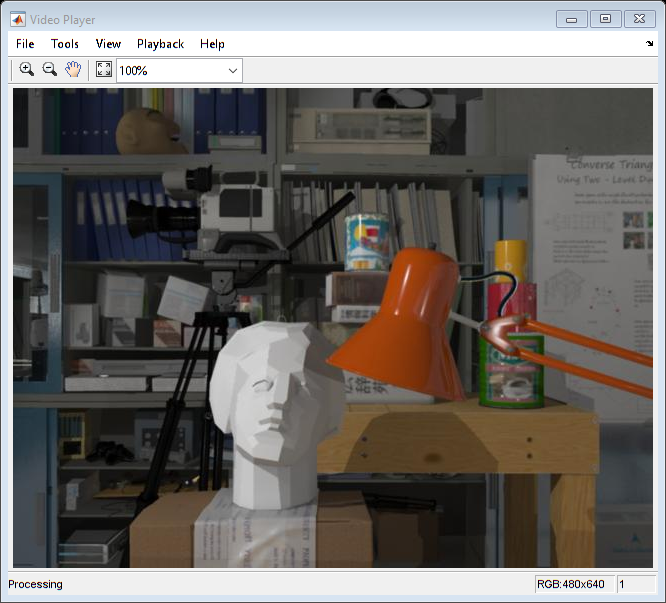
Task: Click the dock arrow in the menu bar
Action: point(649,44)
